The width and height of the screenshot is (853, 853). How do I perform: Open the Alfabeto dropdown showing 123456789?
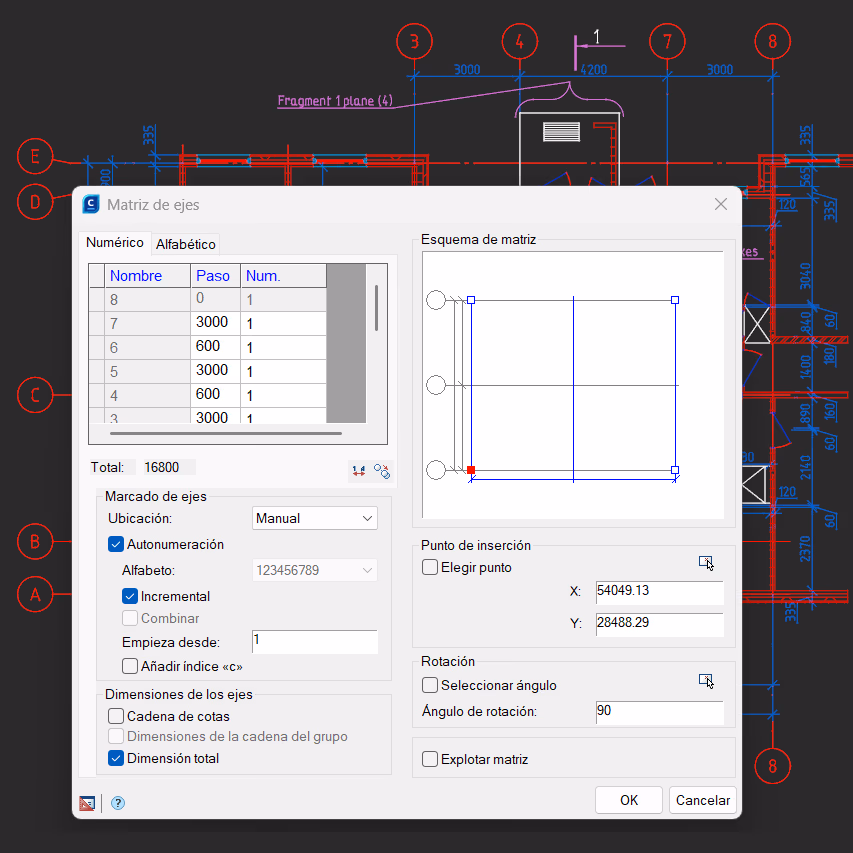pyautogui.click(x=314, y=570)
